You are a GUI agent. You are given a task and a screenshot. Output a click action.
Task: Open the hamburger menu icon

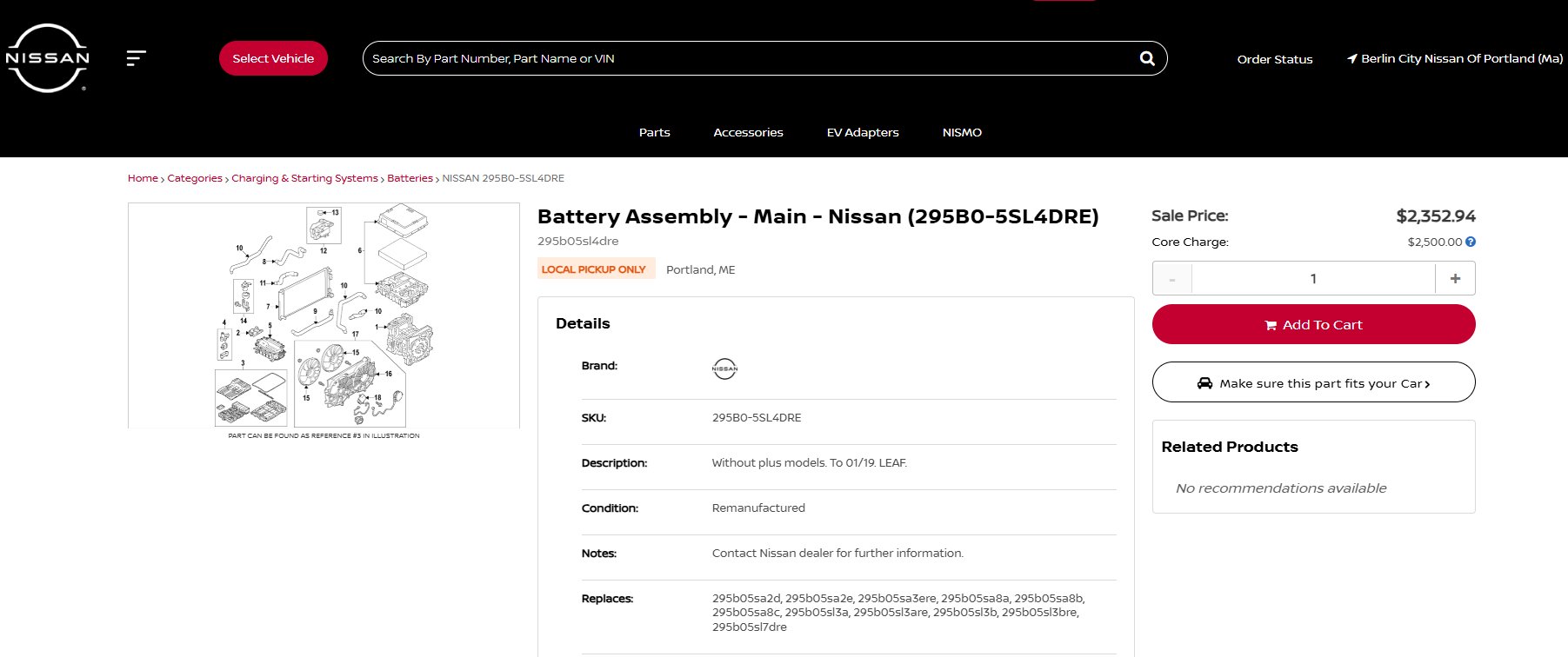pyautogui.click(x=136, y=58)
